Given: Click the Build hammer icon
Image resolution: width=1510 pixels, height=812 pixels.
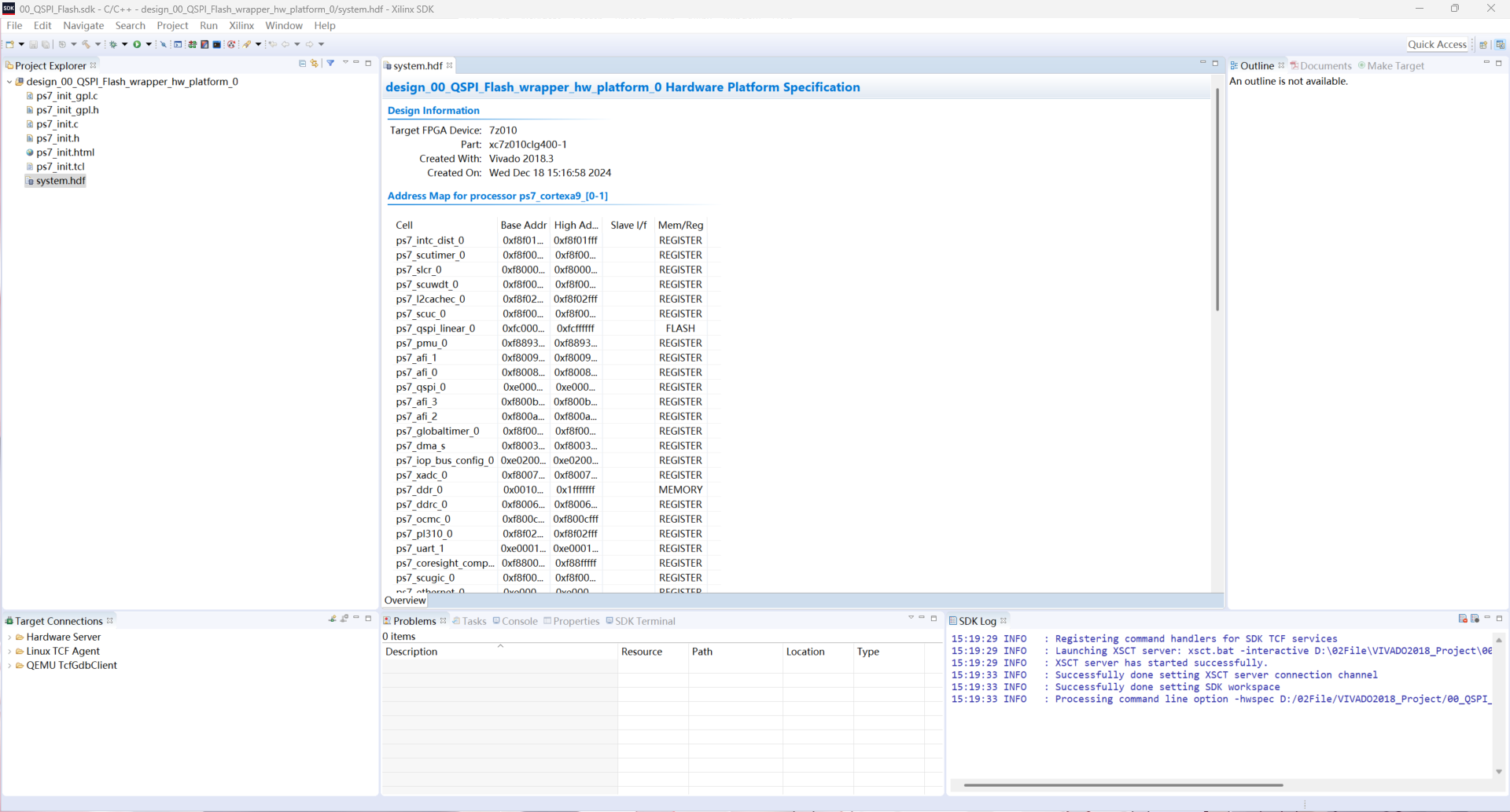Looking at the screenshot, I should [86, 45].
